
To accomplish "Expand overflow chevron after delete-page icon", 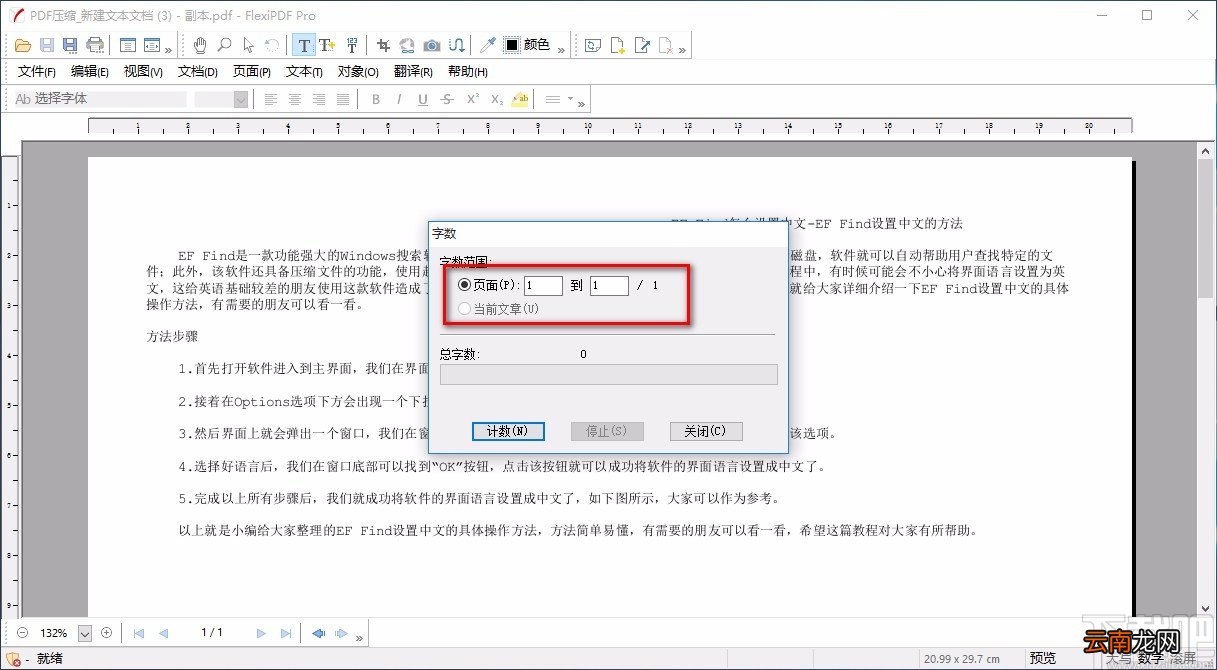I will click(682, 49).
